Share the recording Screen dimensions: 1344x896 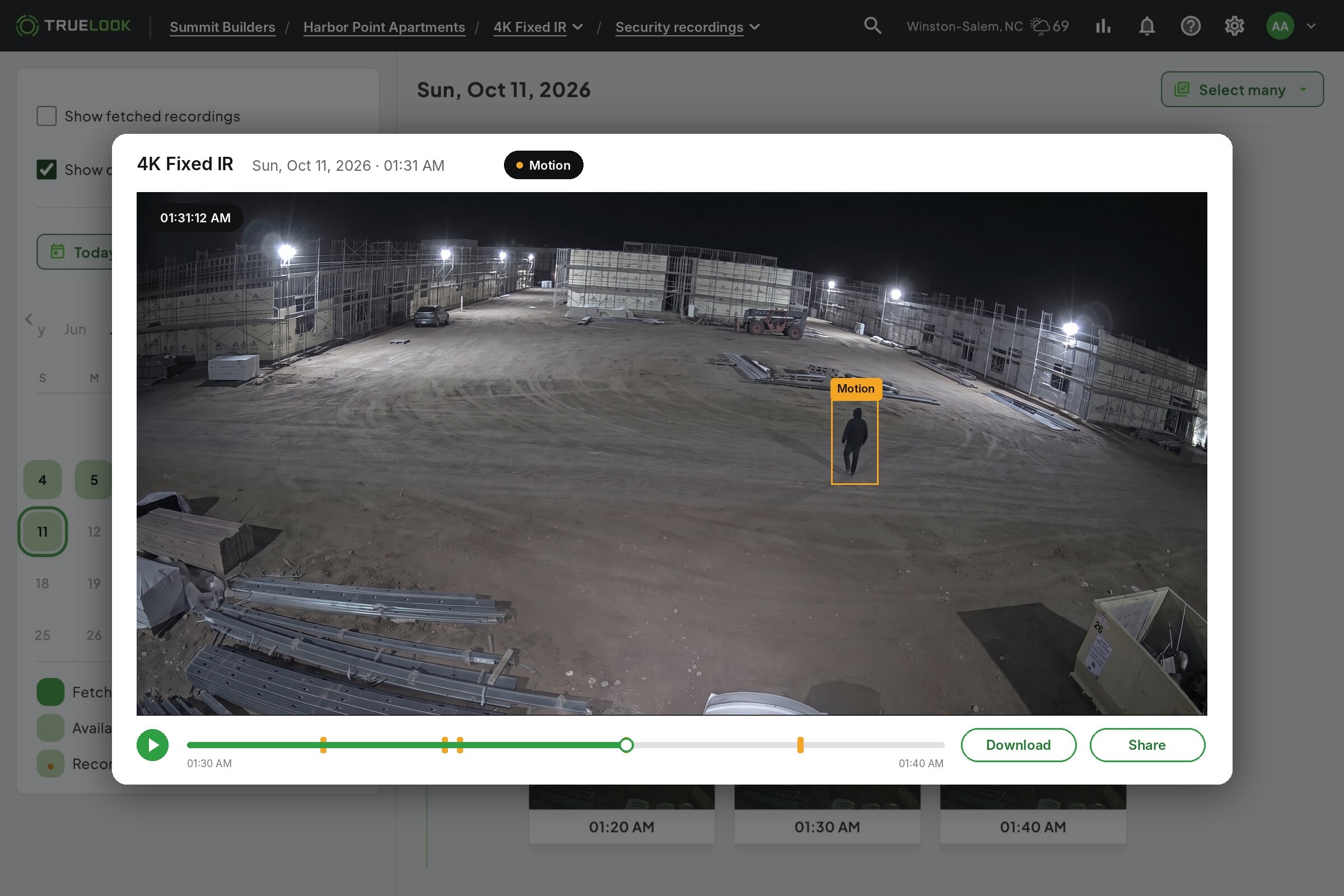1147,745
